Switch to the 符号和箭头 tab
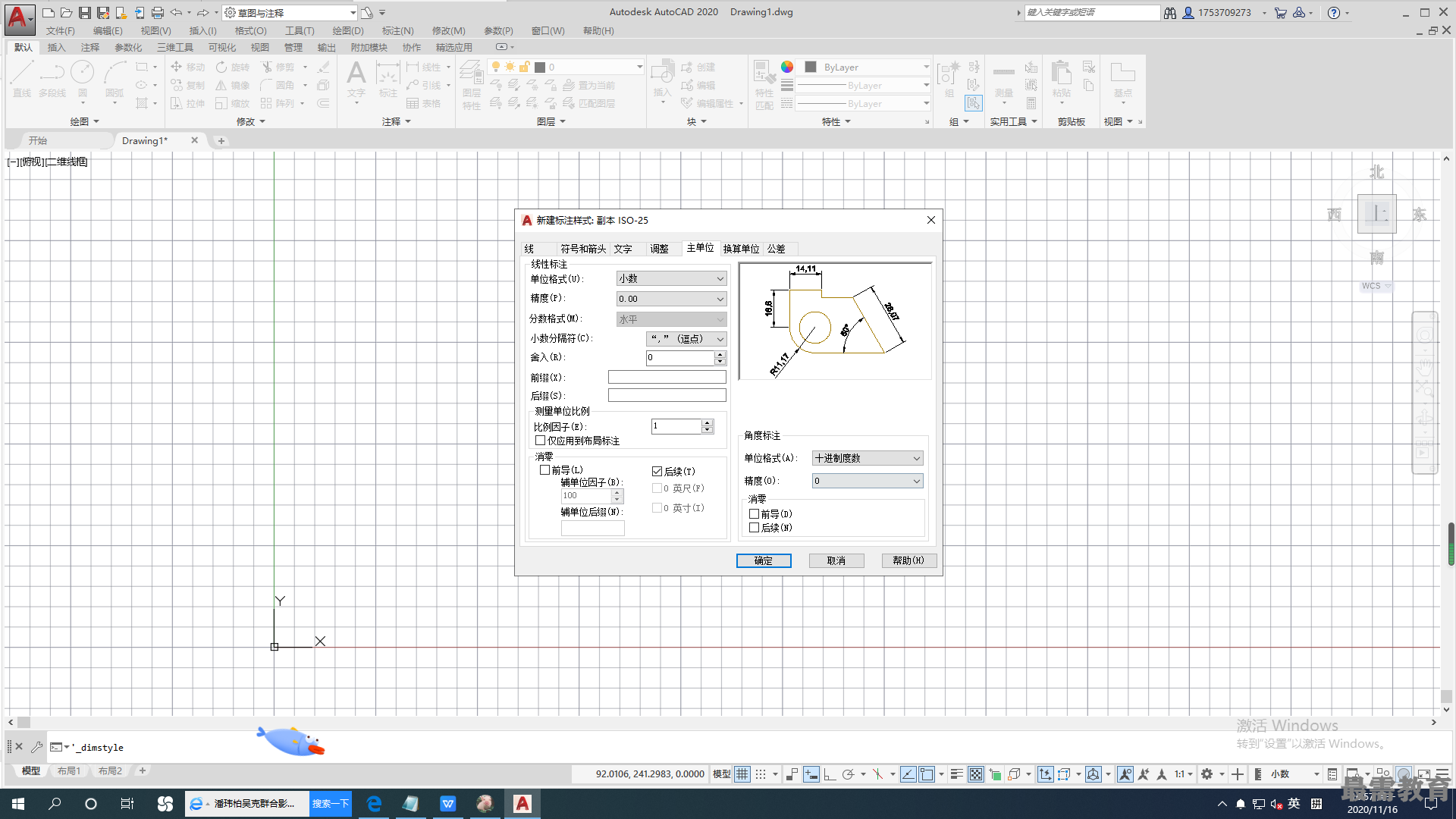This screenshot has width=1456, height=819. (583, 249)
